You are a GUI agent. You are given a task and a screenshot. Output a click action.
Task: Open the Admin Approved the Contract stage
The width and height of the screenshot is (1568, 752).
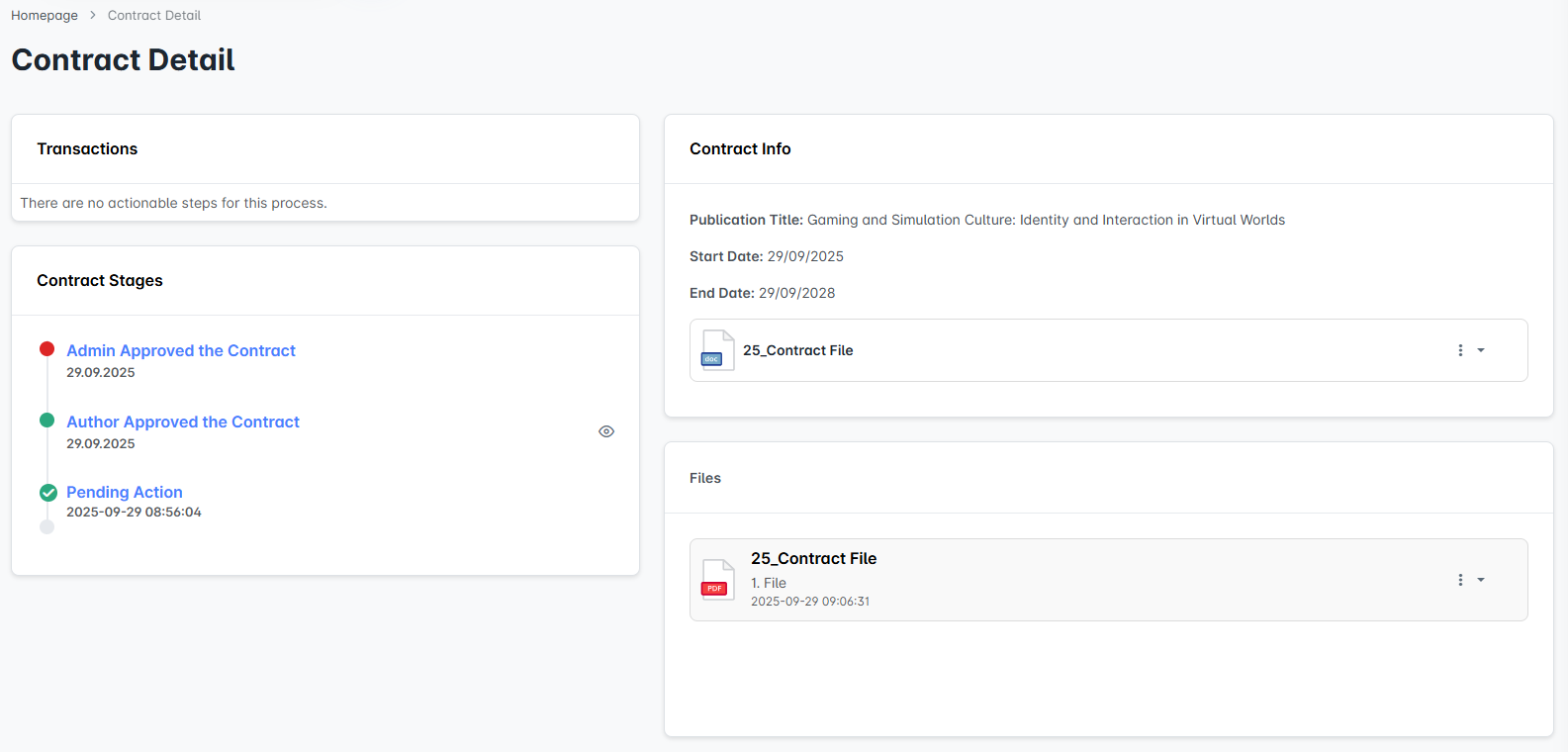181,351
